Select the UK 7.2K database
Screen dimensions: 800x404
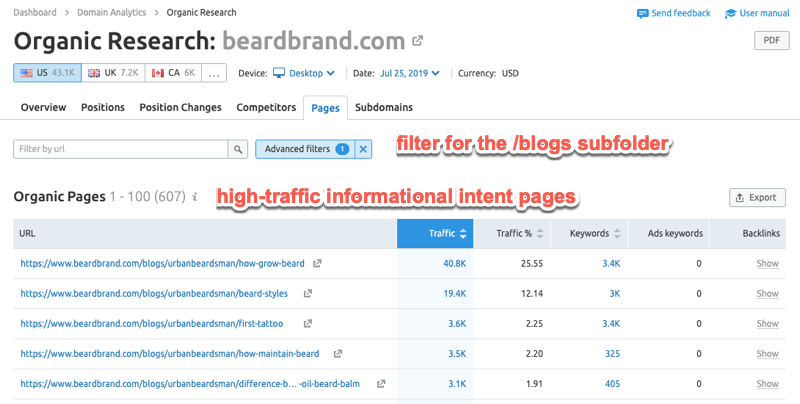(x=113, y=73)
